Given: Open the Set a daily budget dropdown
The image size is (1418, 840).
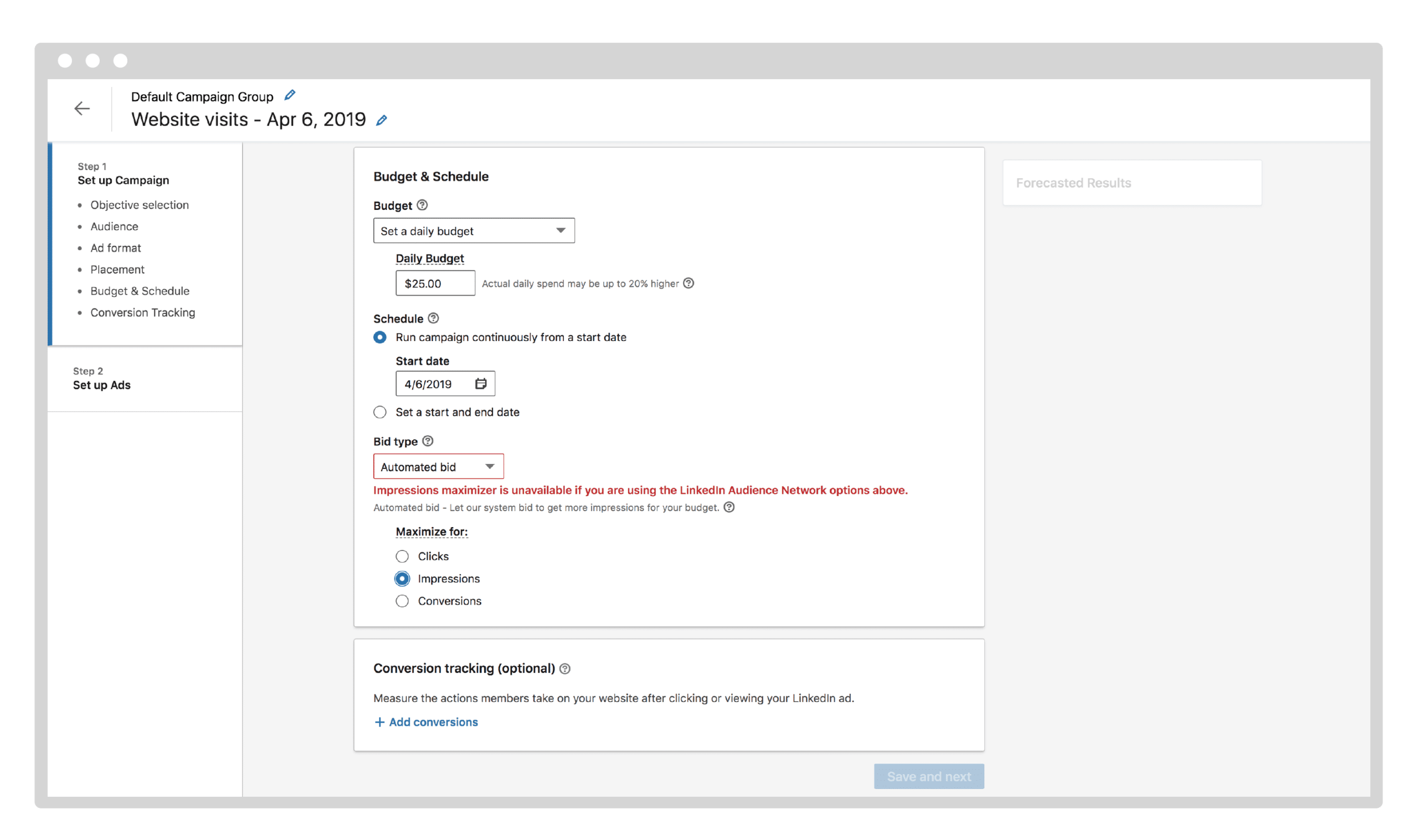Looking at the screenshot, I should [x=473, y=230].
